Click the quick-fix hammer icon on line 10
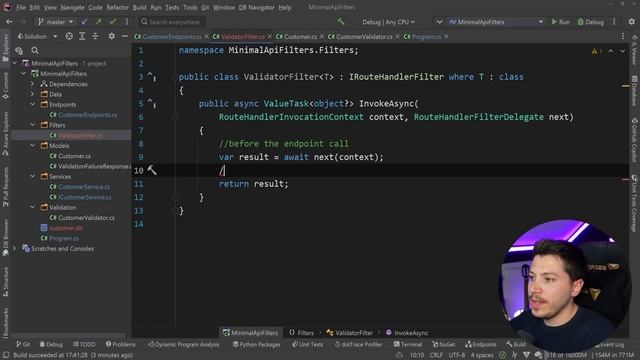The image size is (640, 360). point(152,170)
